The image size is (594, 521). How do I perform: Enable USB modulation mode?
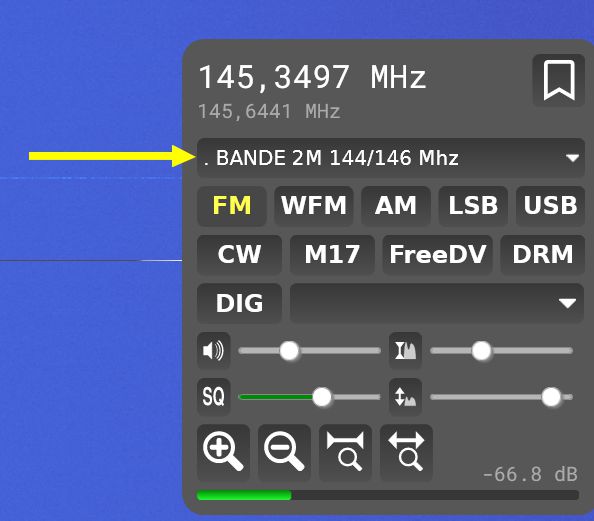(550, 205)
